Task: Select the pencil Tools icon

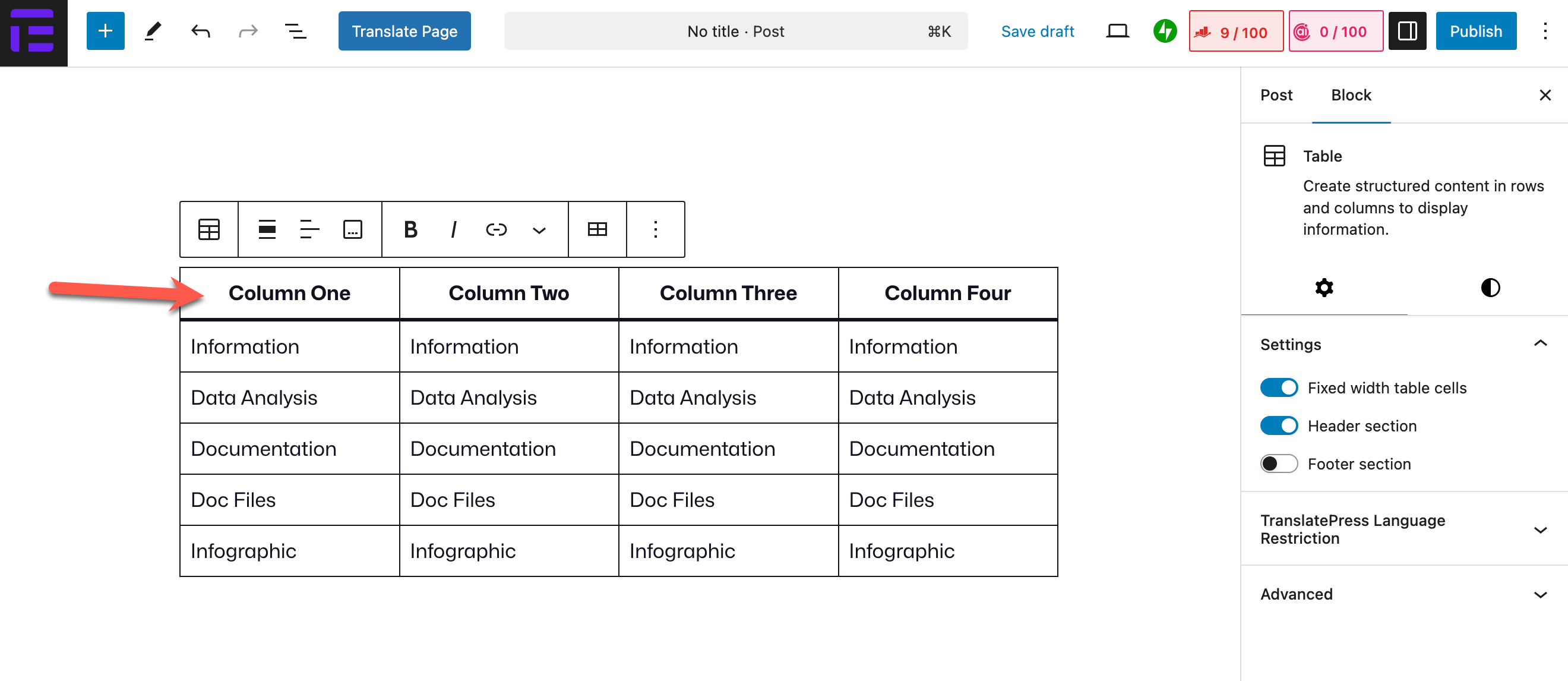Action: click(x=153, y=31)
